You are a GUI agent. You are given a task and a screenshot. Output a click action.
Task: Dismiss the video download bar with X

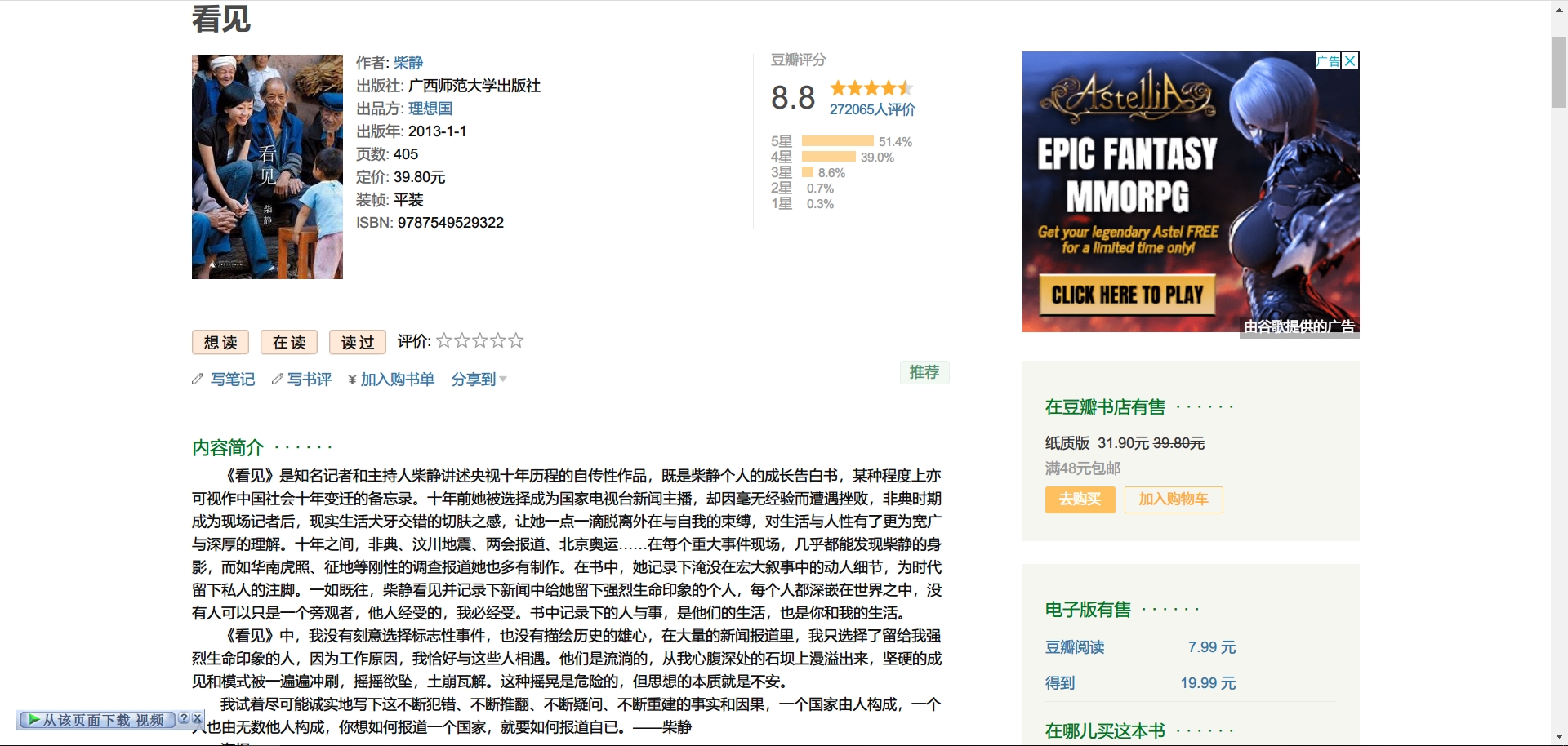tap(197, 719)
